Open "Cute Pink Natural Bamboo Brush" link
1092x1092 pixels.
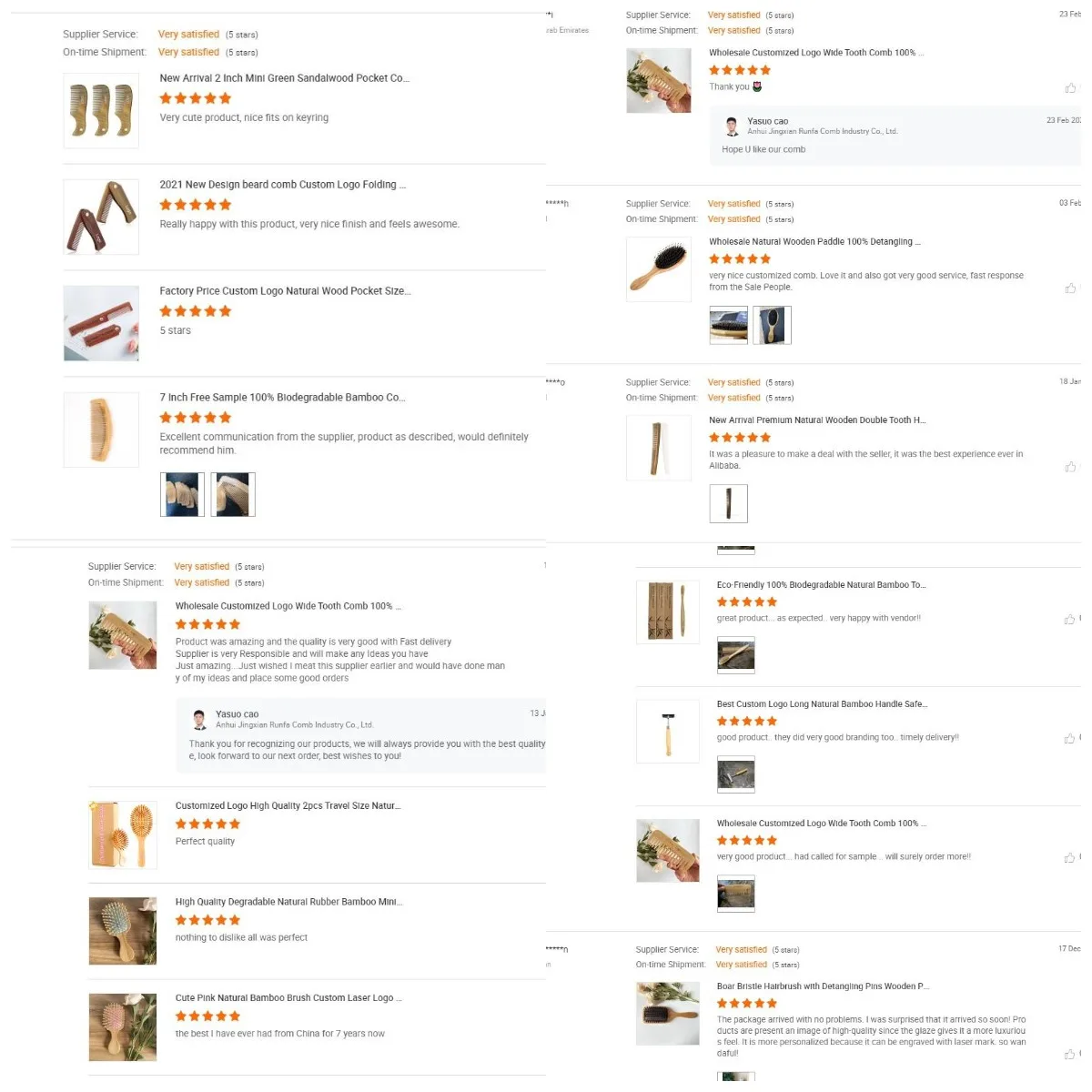288,998
